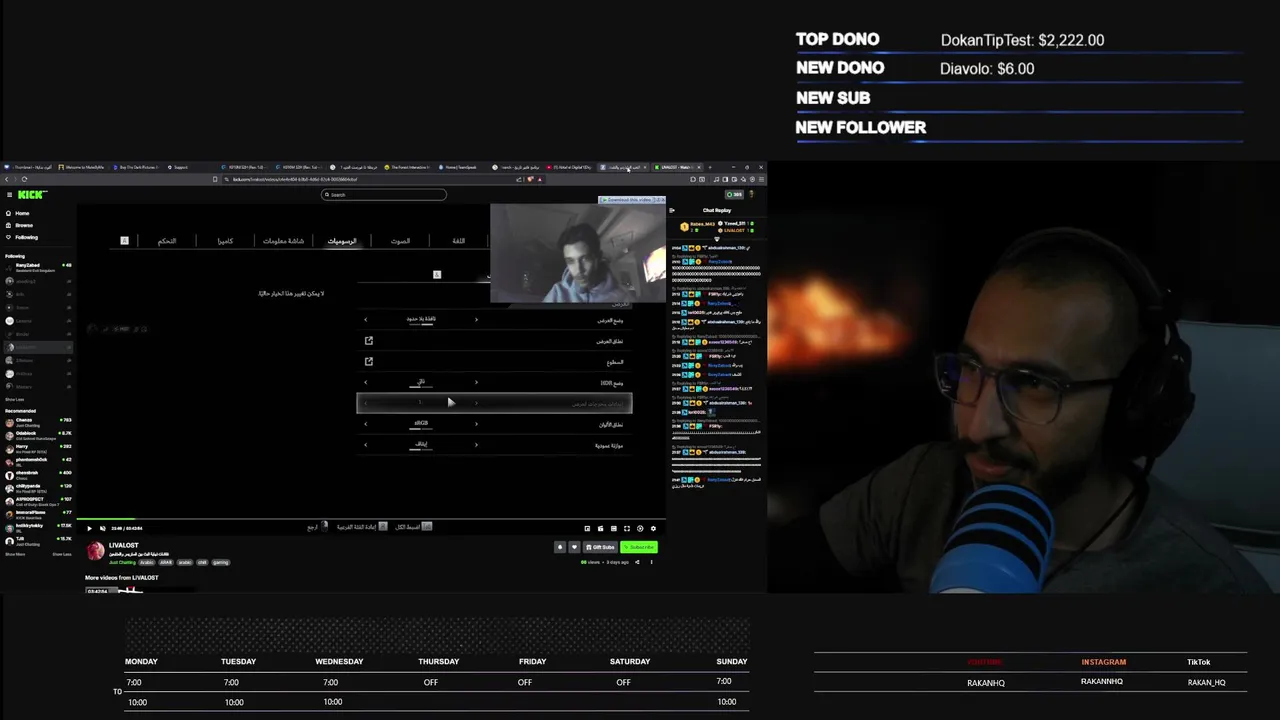Toggle picture-in-picture mini player icon
The width and height of the screenshot is (1280, 720).
tap(587, 528)
